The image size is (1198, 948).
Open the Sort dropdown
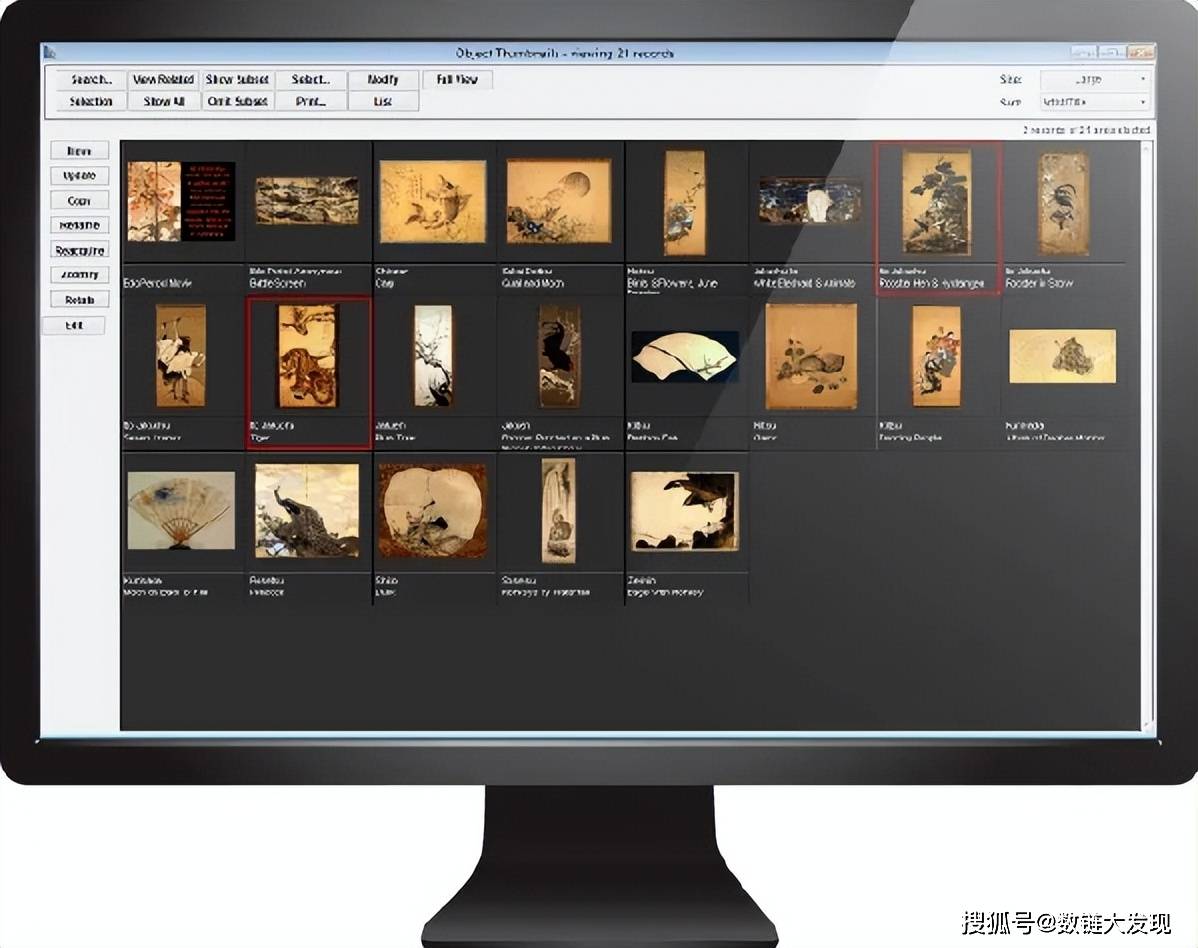point(1094,102)
